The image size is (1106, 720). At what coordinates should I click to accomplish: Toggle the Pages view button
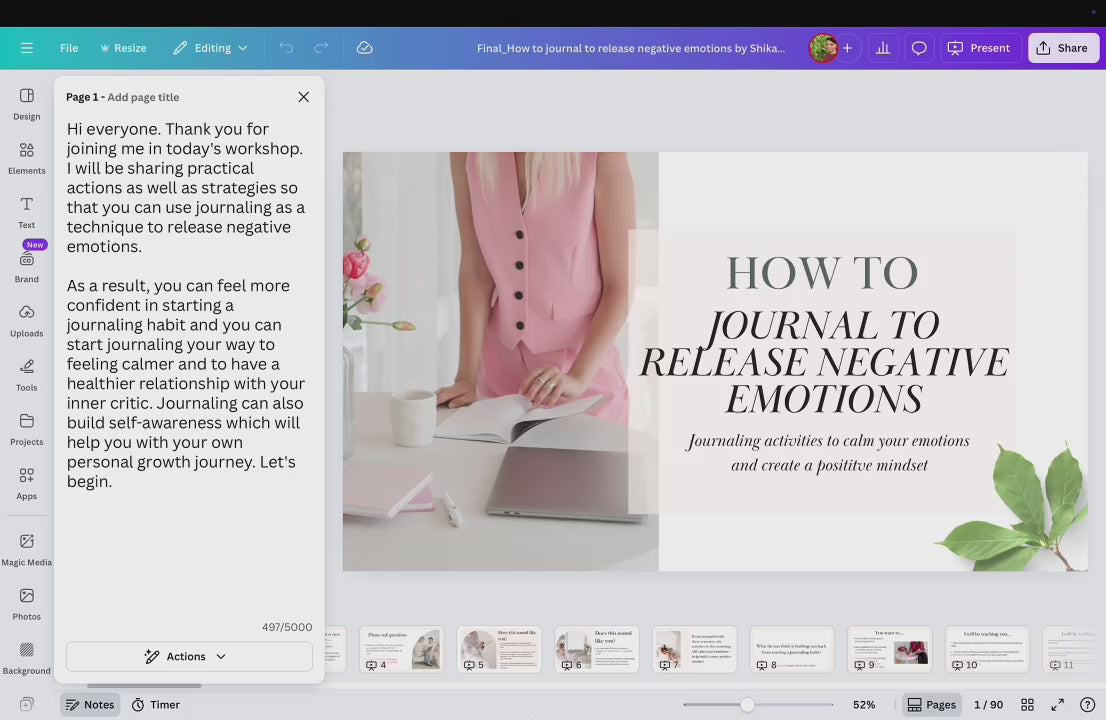click(x=931, y=705)
